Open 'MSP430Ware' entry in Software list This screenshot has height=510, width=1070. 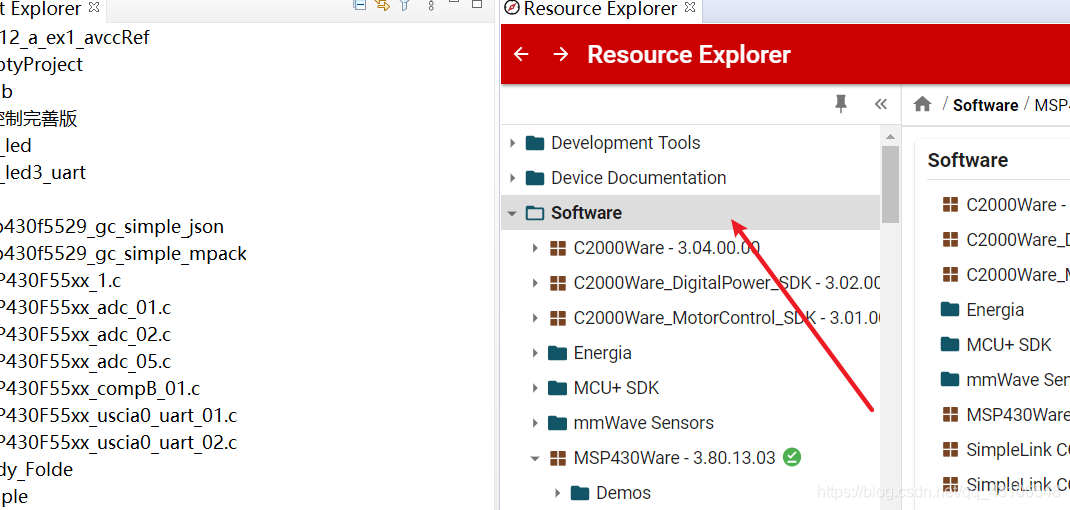click(1017, 414)
